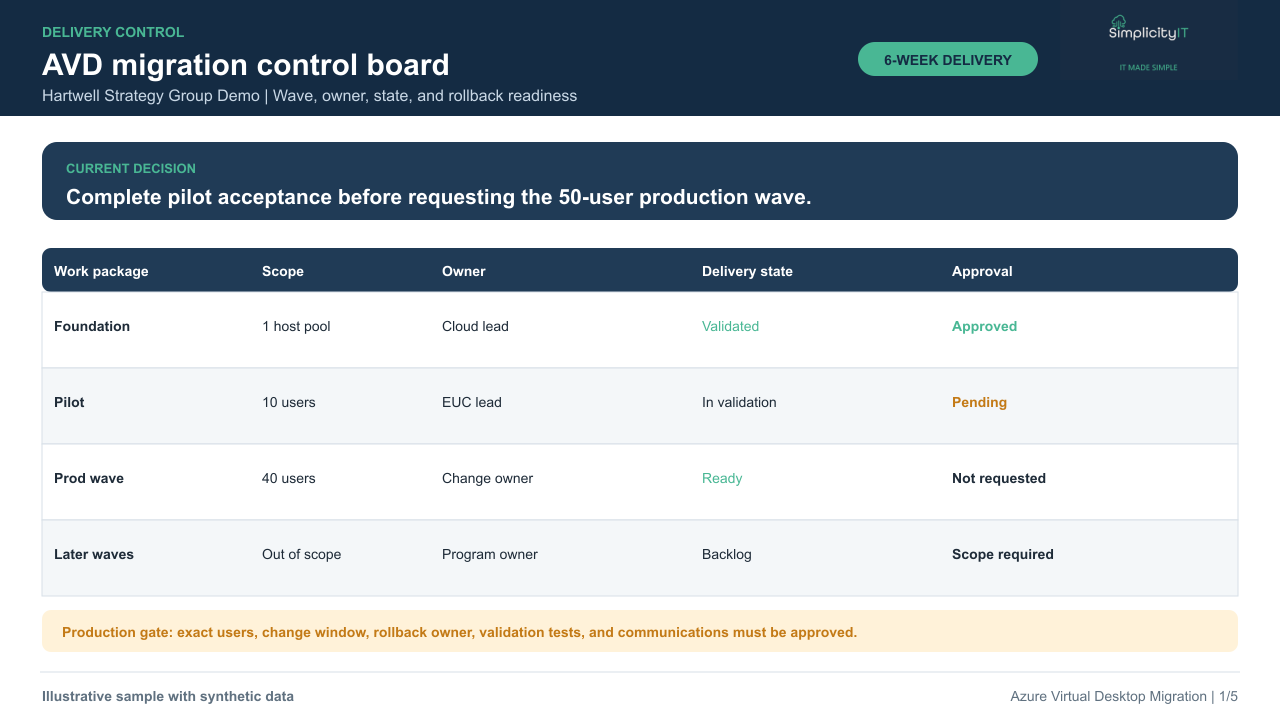
Task: Click the 10 users cell
Action: (289, 402)
